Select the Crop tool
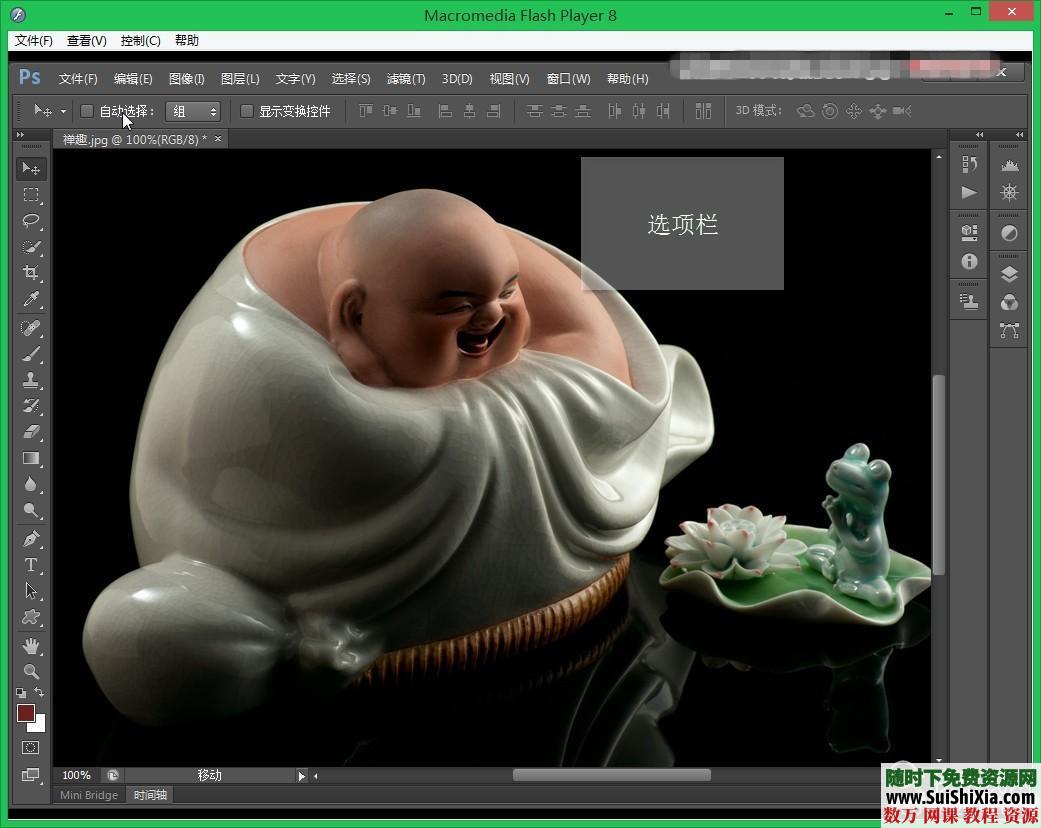Viewport: 1041px width, 828px height. (x=31, y=272)
